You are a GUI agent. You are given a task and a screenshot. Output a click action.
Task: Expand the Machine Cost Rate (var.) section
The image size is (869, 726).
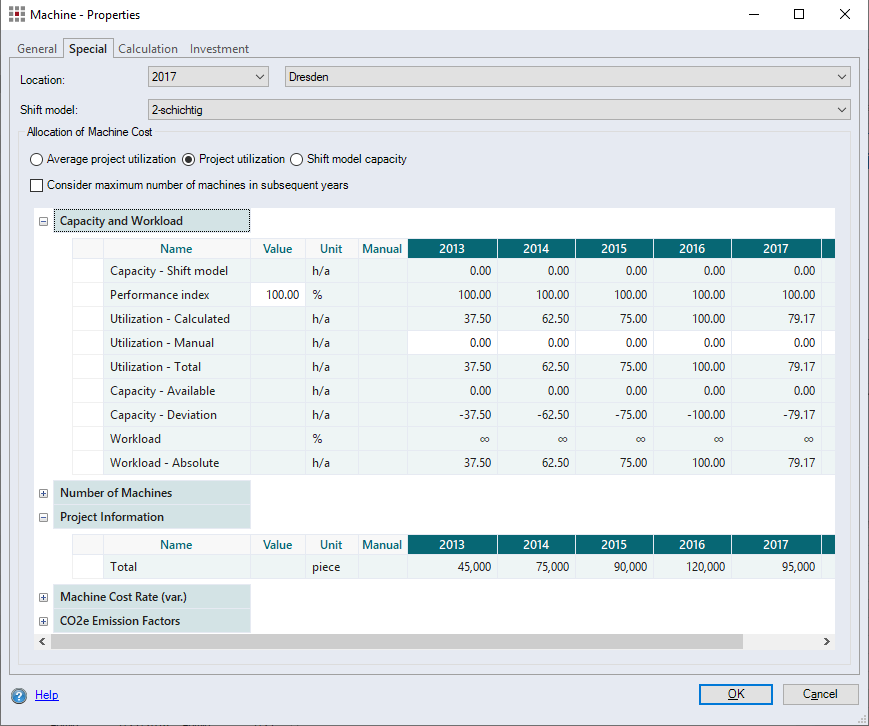click(43, 597)
